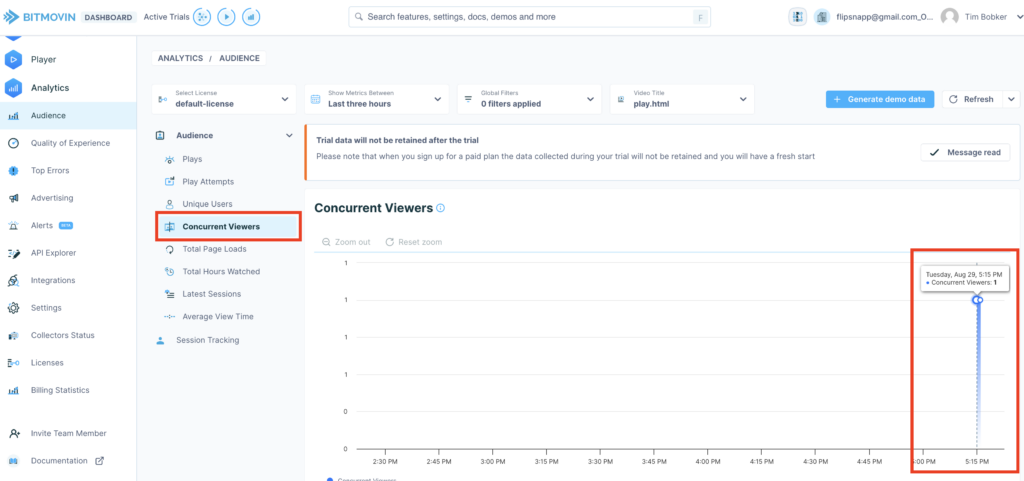The width and height of the screenshot is (1024, 481).
Task: Open Show Metrics Between dropdown
Action: tap(376, 99)
